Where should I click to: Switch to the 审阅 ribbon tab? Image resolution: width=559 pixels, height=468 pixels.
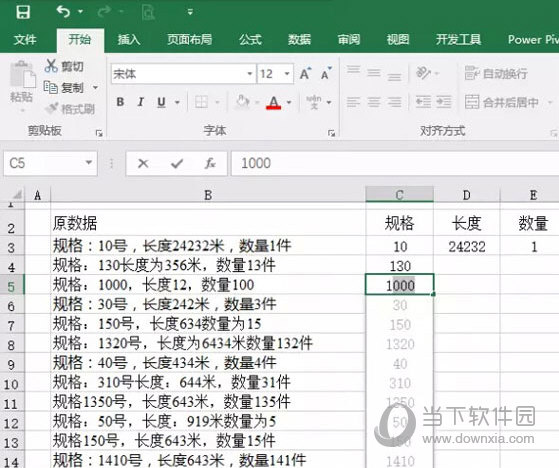point(349,39)
